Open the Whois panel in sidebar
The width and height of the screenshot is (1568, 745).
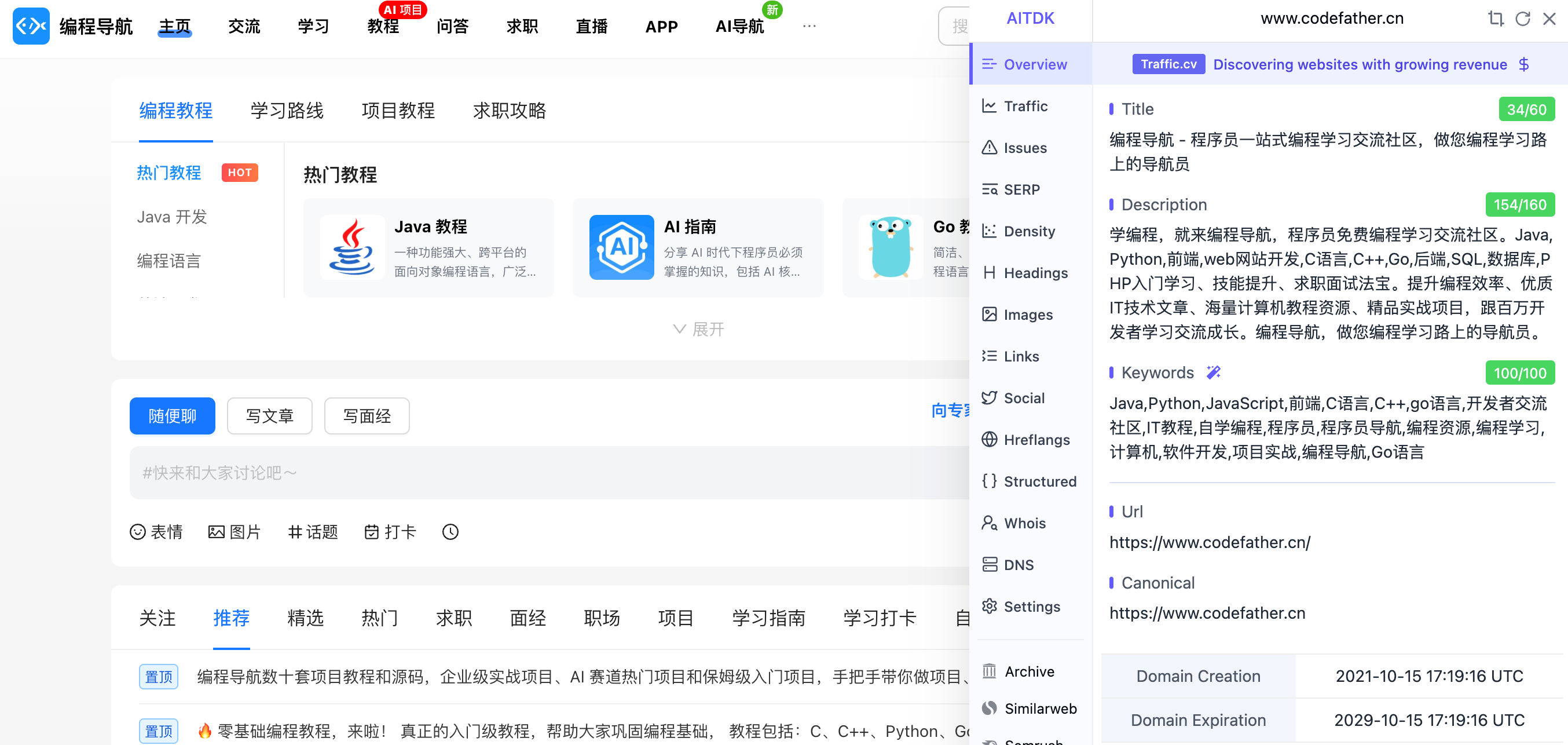1024,523
